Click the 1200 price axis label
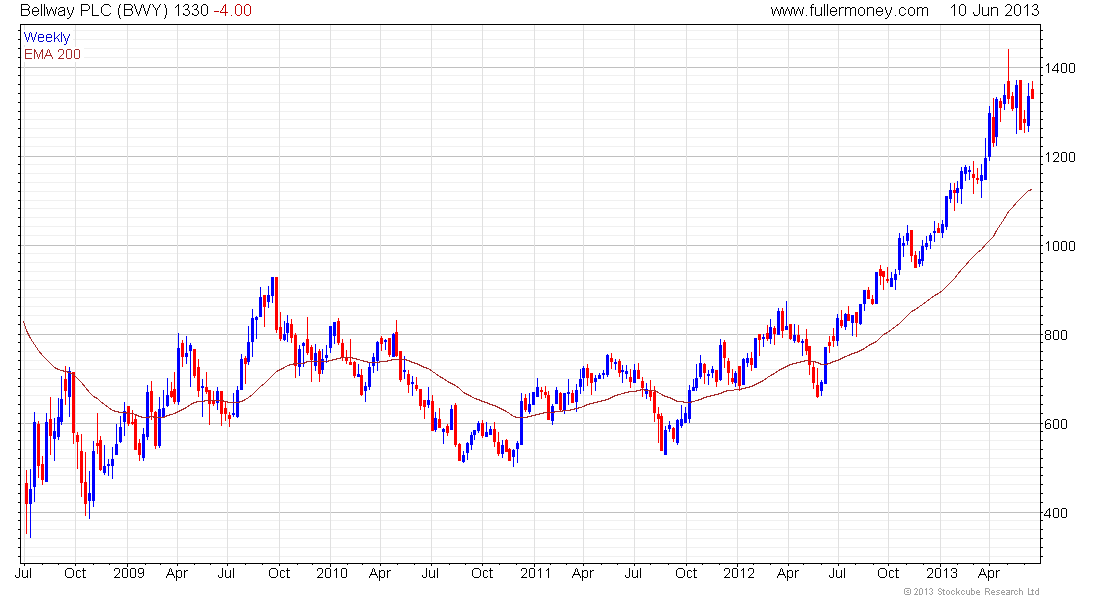 [x=1059, y=157]
